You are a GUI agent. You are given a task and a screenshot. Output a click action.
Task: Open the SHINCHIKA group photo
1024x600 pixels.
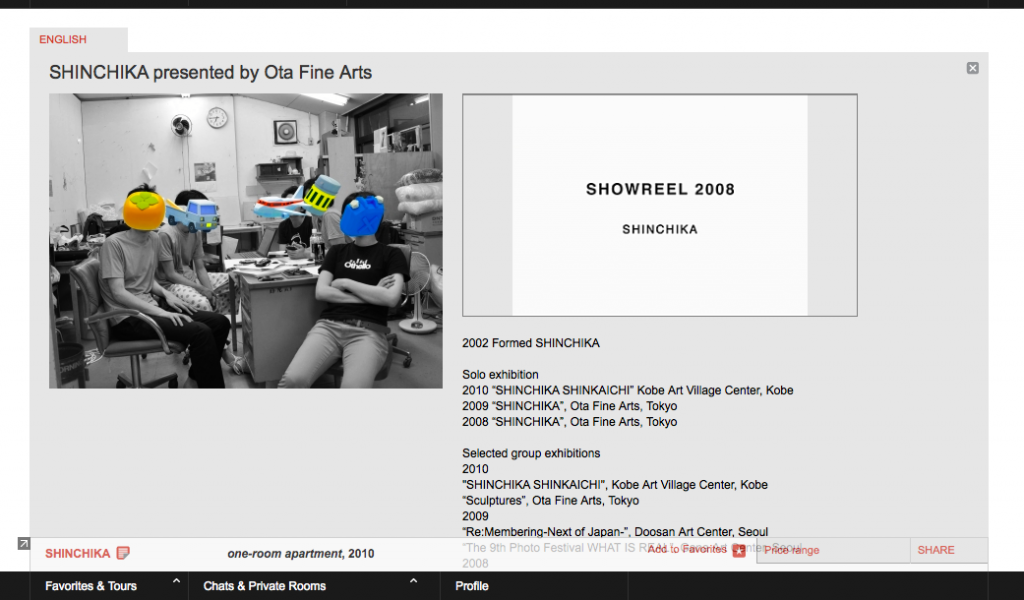246,241
